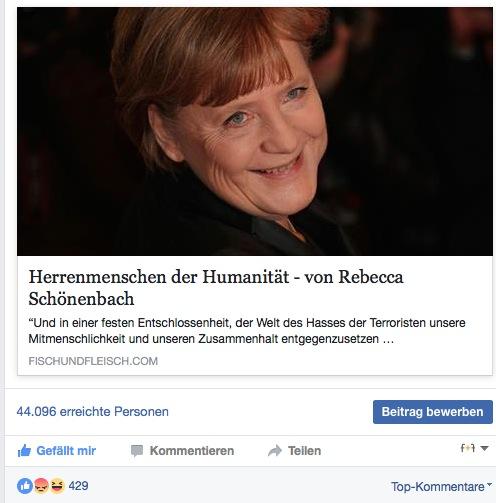Click the FISCHUNDFLEISCH.COM source link

click(x=93, y=361)
